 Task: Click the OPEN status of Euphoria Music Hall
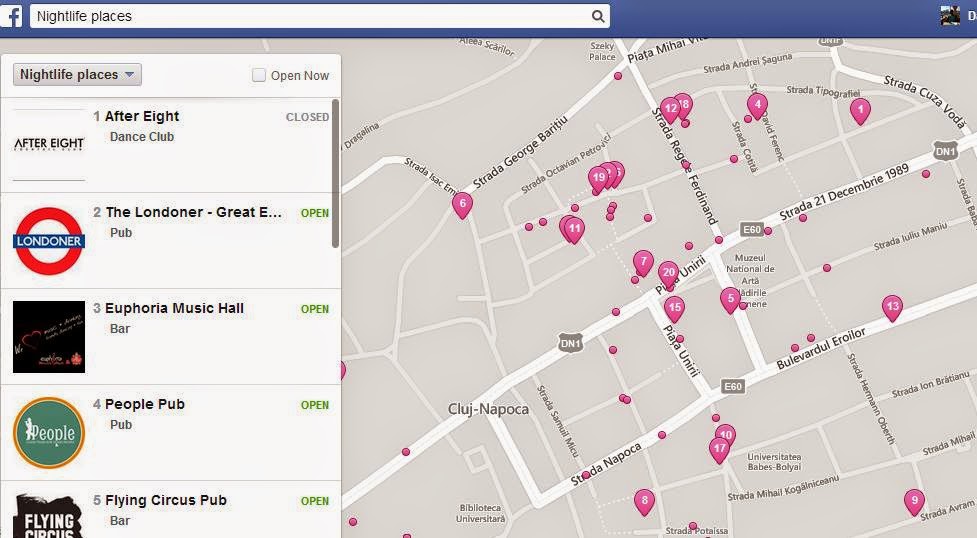click(315, 309)
